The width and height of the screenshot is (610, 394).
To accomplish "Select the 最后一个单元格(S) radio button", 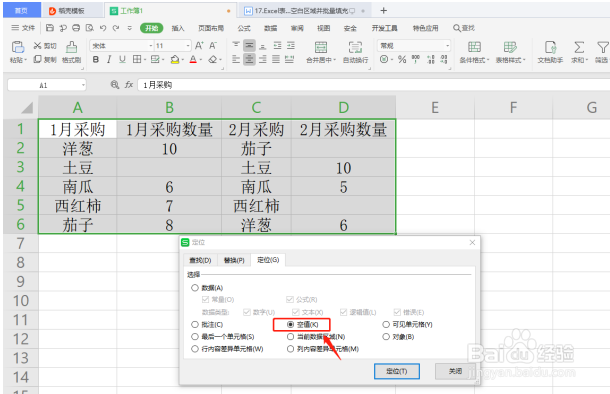I will [195, 336].
